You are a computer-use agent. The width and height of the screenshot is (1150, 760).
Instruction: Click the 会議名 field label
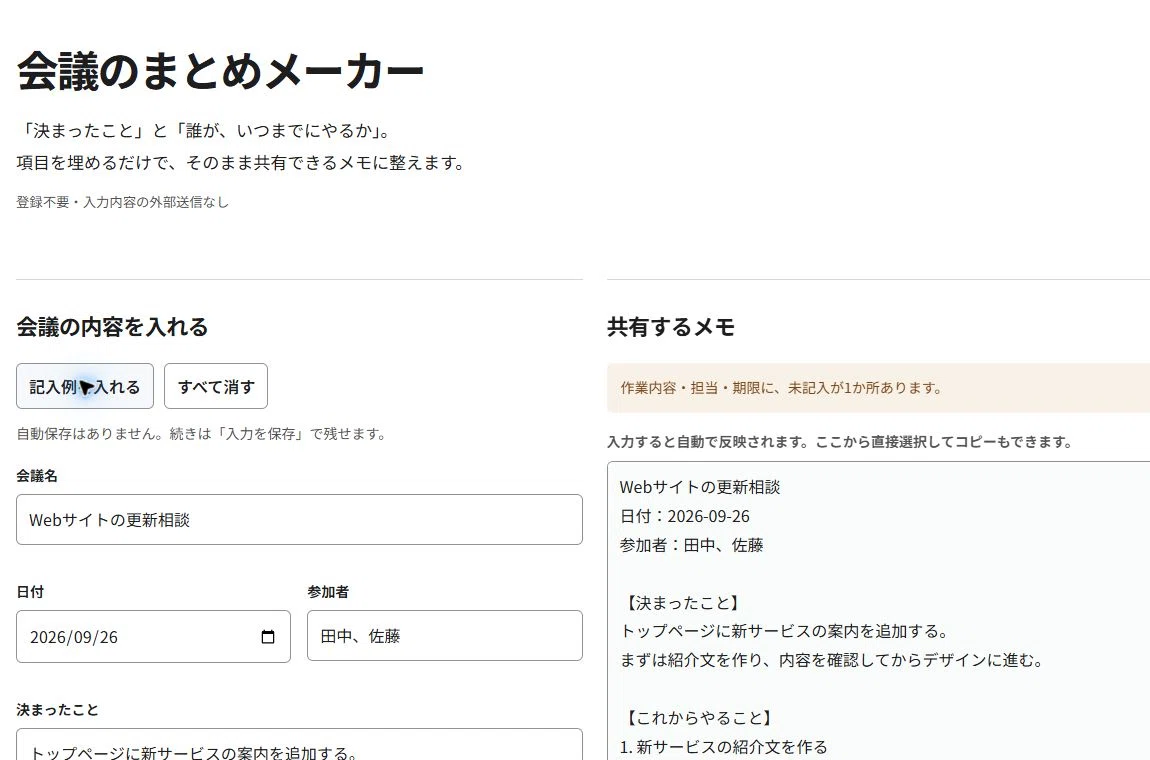click(37, 475)
